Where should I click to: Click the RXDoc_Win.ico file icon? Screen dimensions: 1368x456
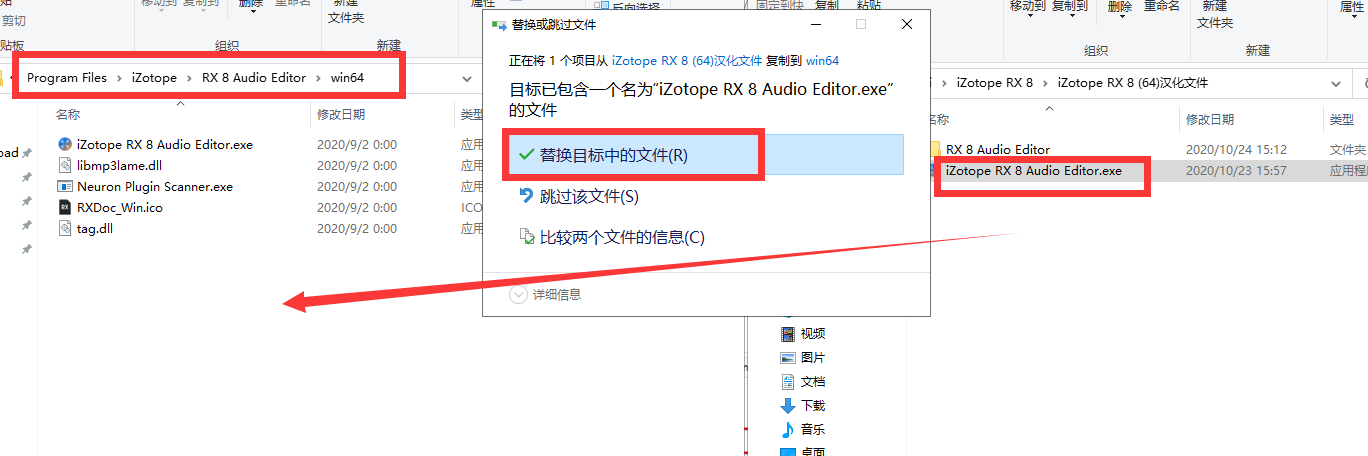[x=66, y=207]
